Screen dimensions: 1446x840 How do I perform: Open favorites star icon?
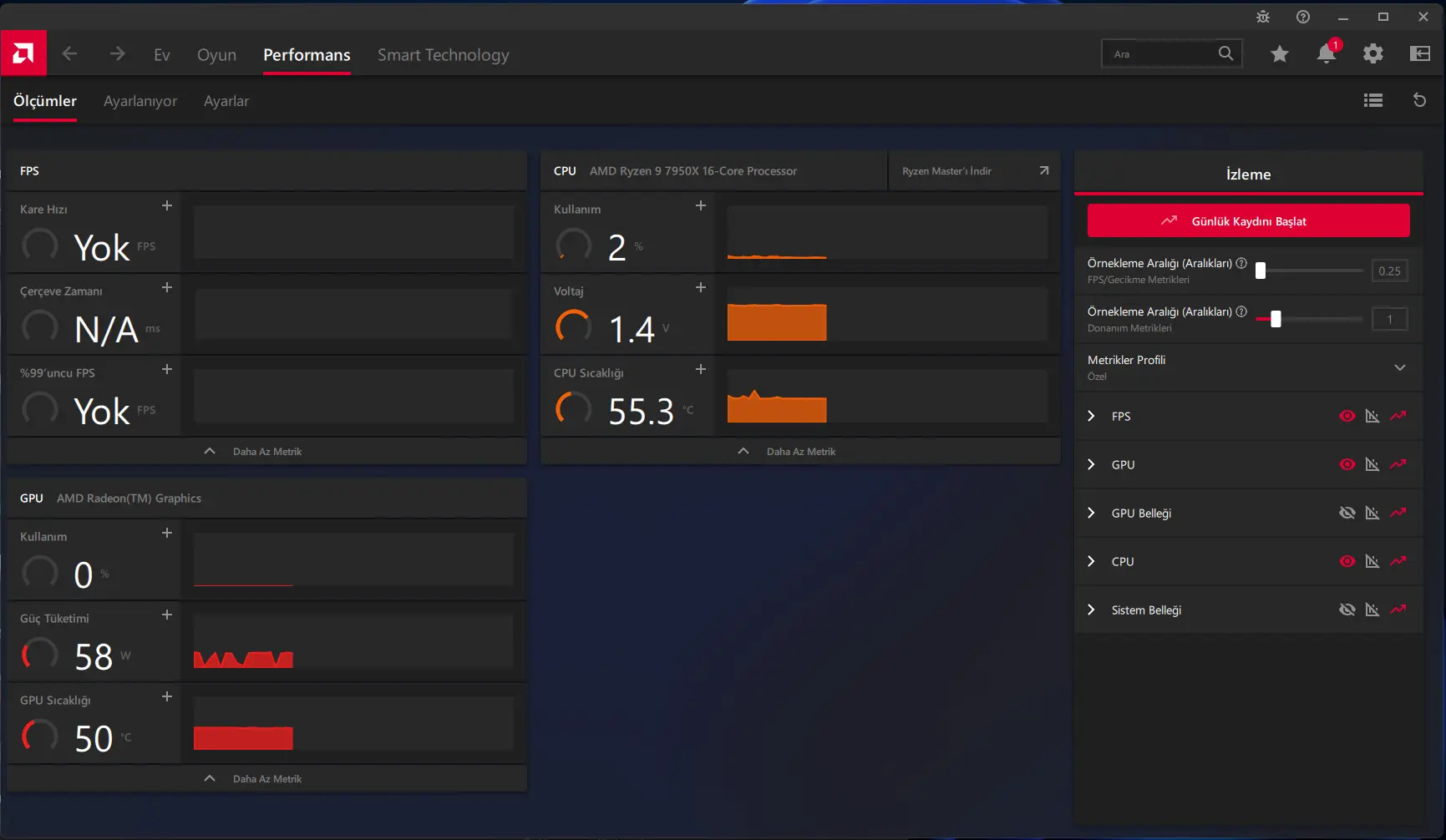pyautogui.click(x=1280, y=54)
